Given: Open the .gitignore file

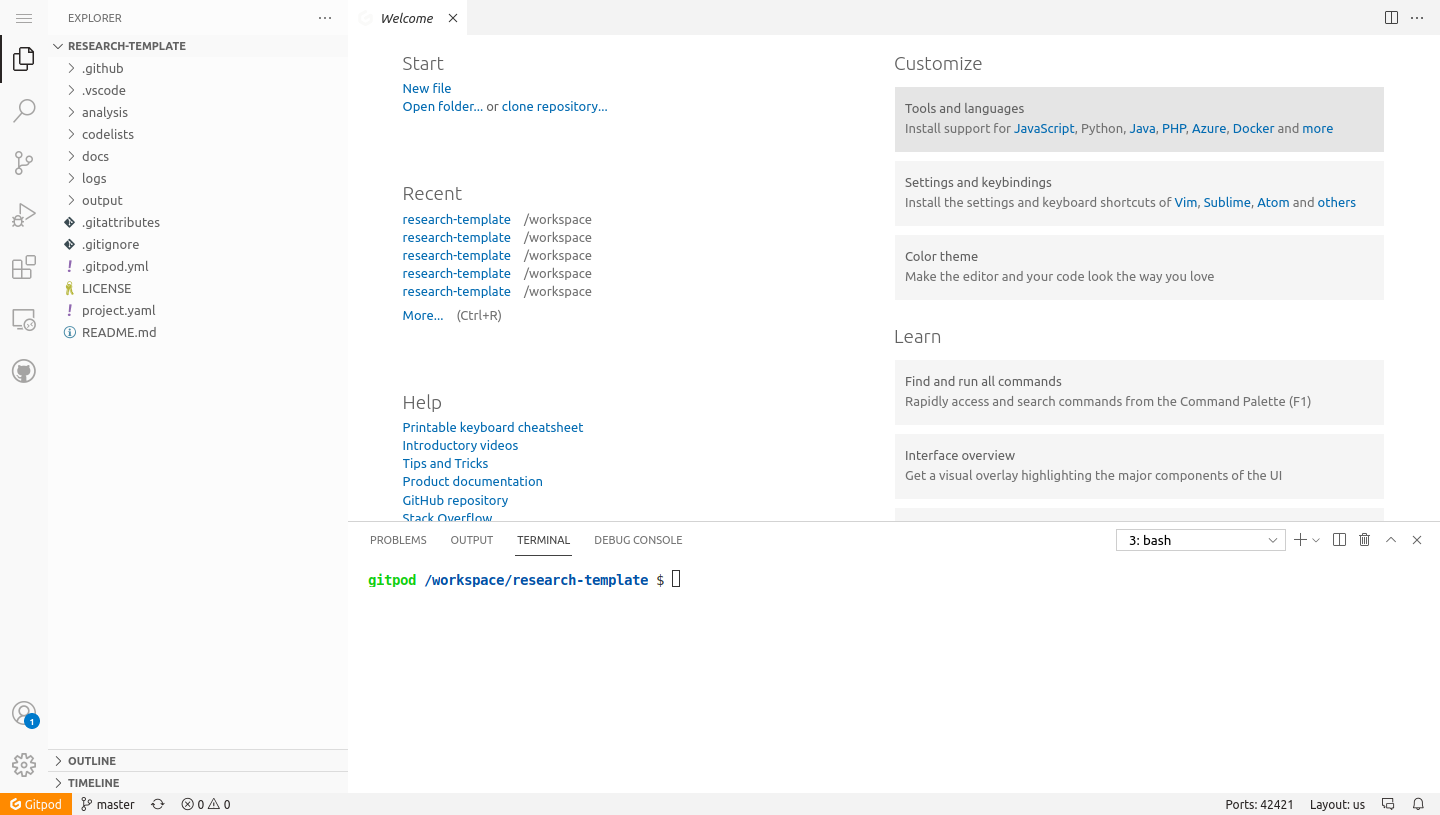Looking at the screenshot, I should (198, 244).
